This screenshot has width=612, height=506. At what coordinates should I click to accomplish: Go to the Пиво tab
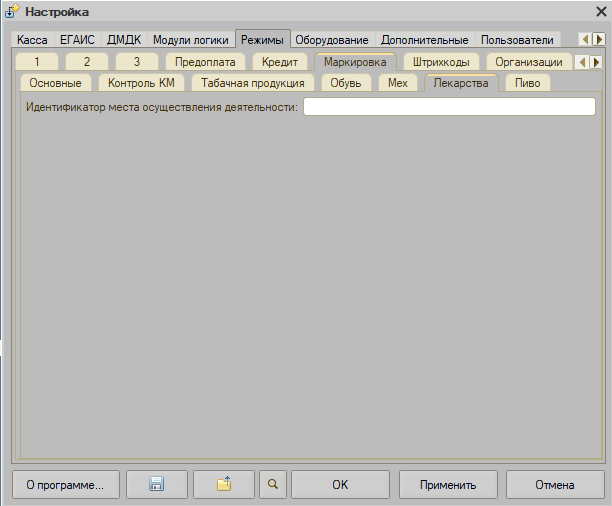[x=527, y=83]
